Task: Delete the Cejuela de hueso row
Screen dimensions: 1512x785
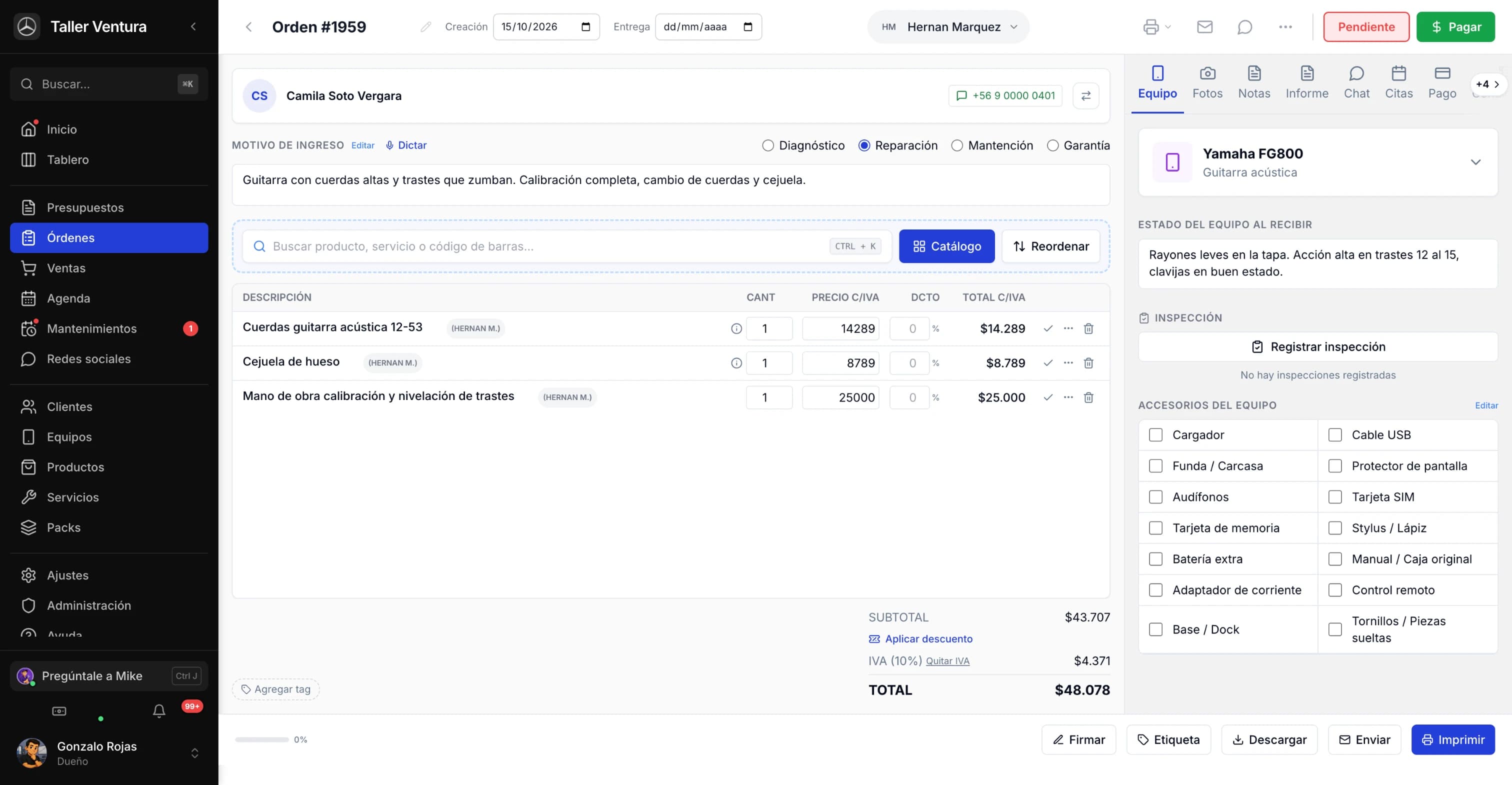Action: (1088, 363)
